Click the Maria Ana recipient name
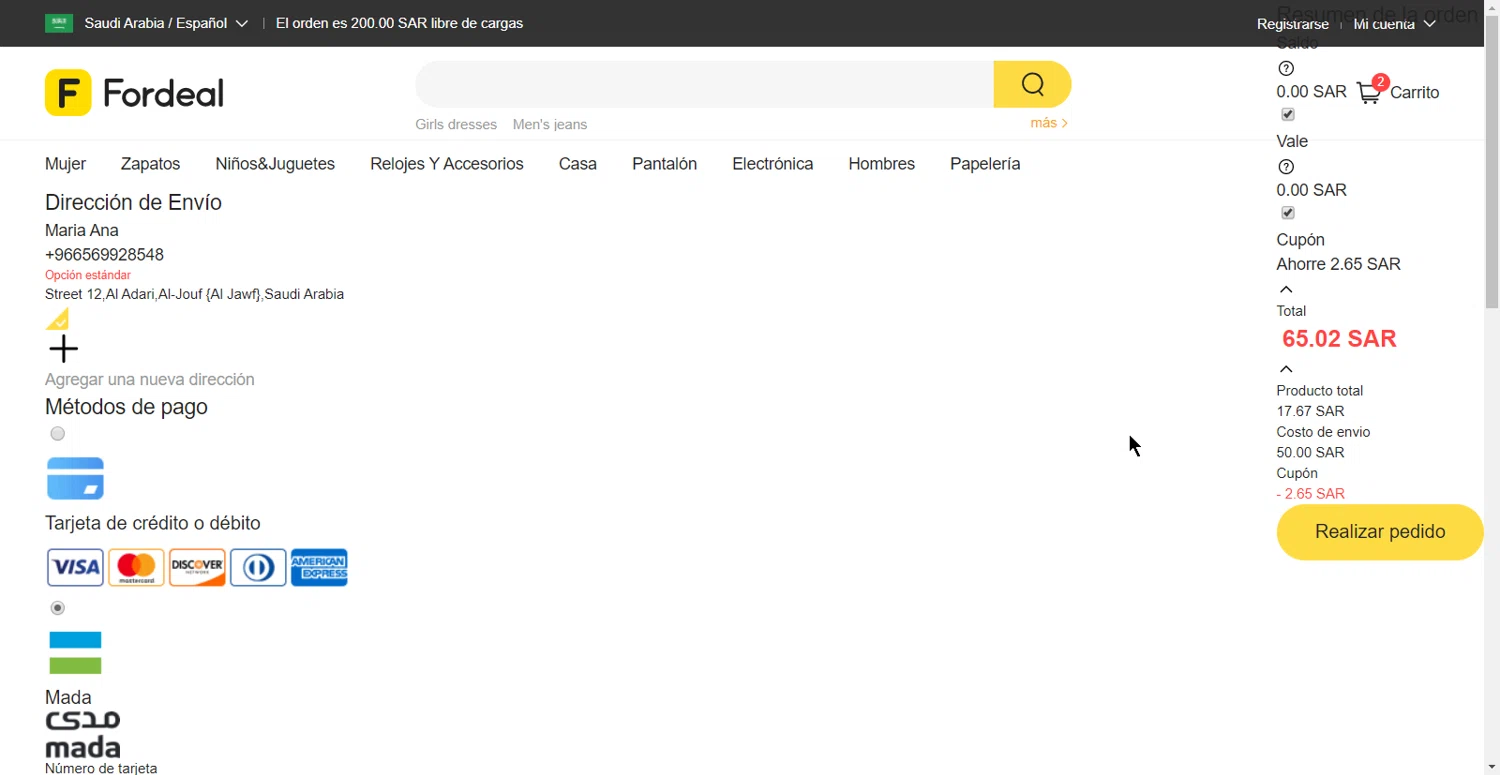Image resolution: width=1500 pixels, height=775 pixels. [x=82, y=231]
